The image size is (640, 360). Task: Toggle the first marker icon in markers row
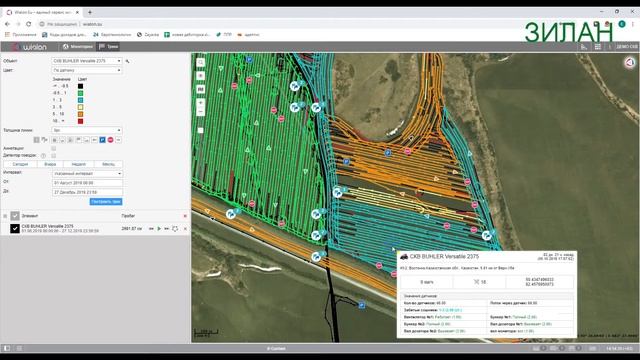(x=36, y=140)
